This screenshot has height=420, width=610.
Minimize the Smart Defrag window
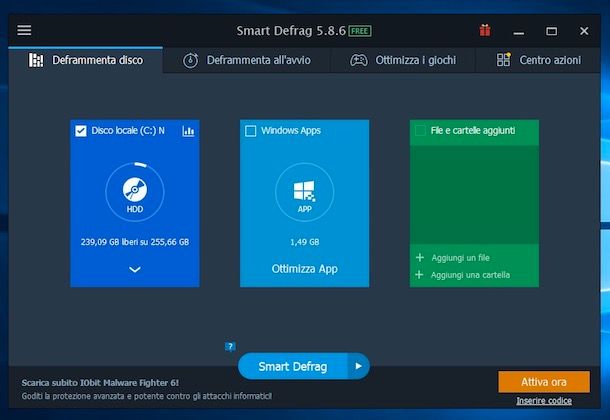click(x=519, y=31)
